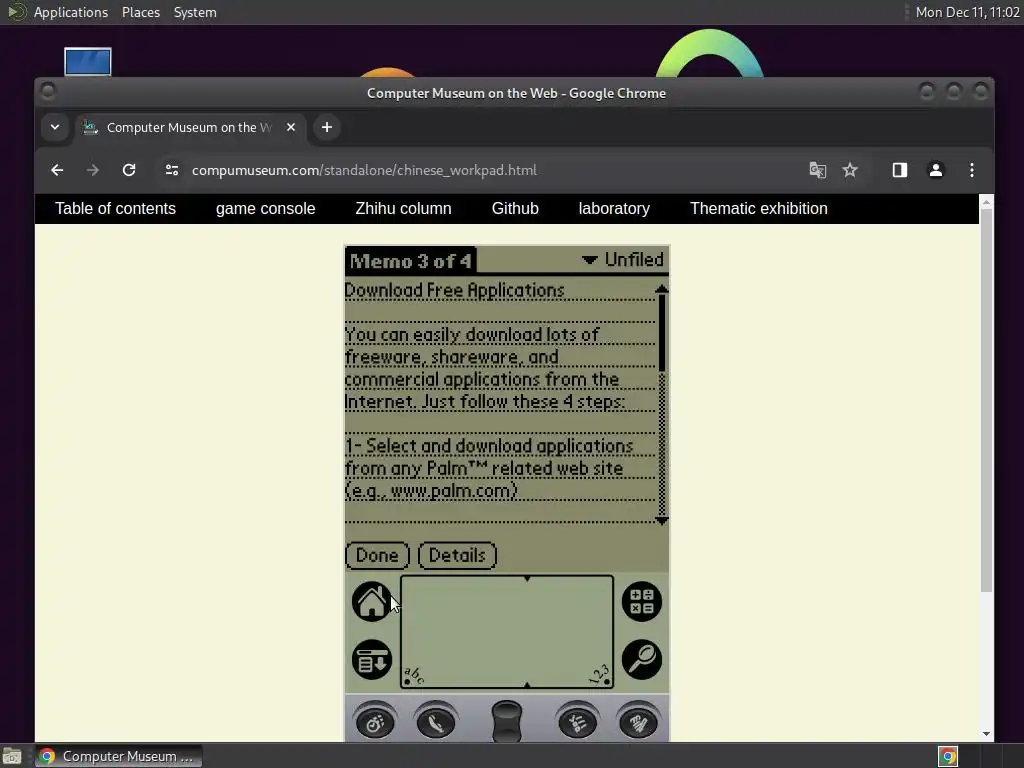Tap the Palm Calculator silkscreen icon
The image size is (1024, 768).
point(641,601)
